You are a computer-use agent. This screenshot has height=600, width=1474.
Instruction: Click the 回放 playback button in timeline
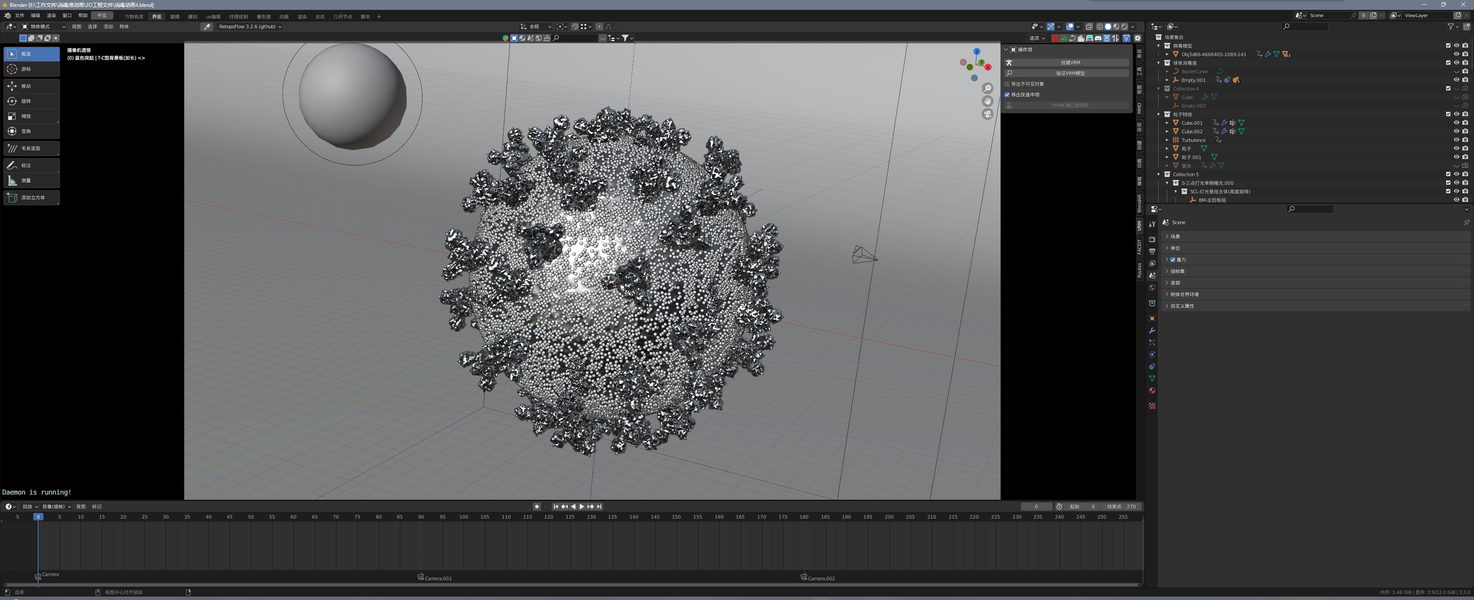[29, 507]
